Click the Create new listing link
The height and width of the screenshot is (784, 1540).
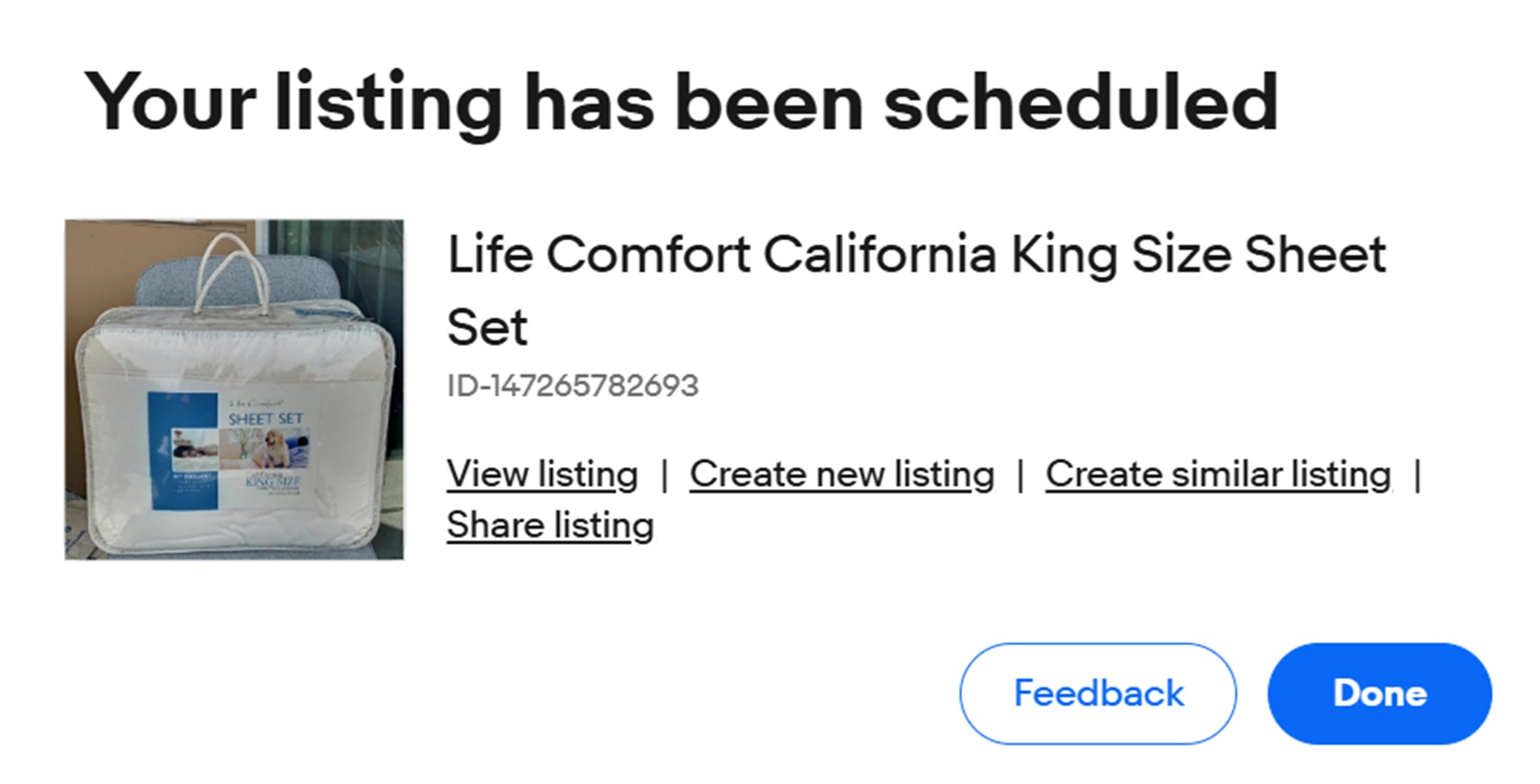point(842,474)
